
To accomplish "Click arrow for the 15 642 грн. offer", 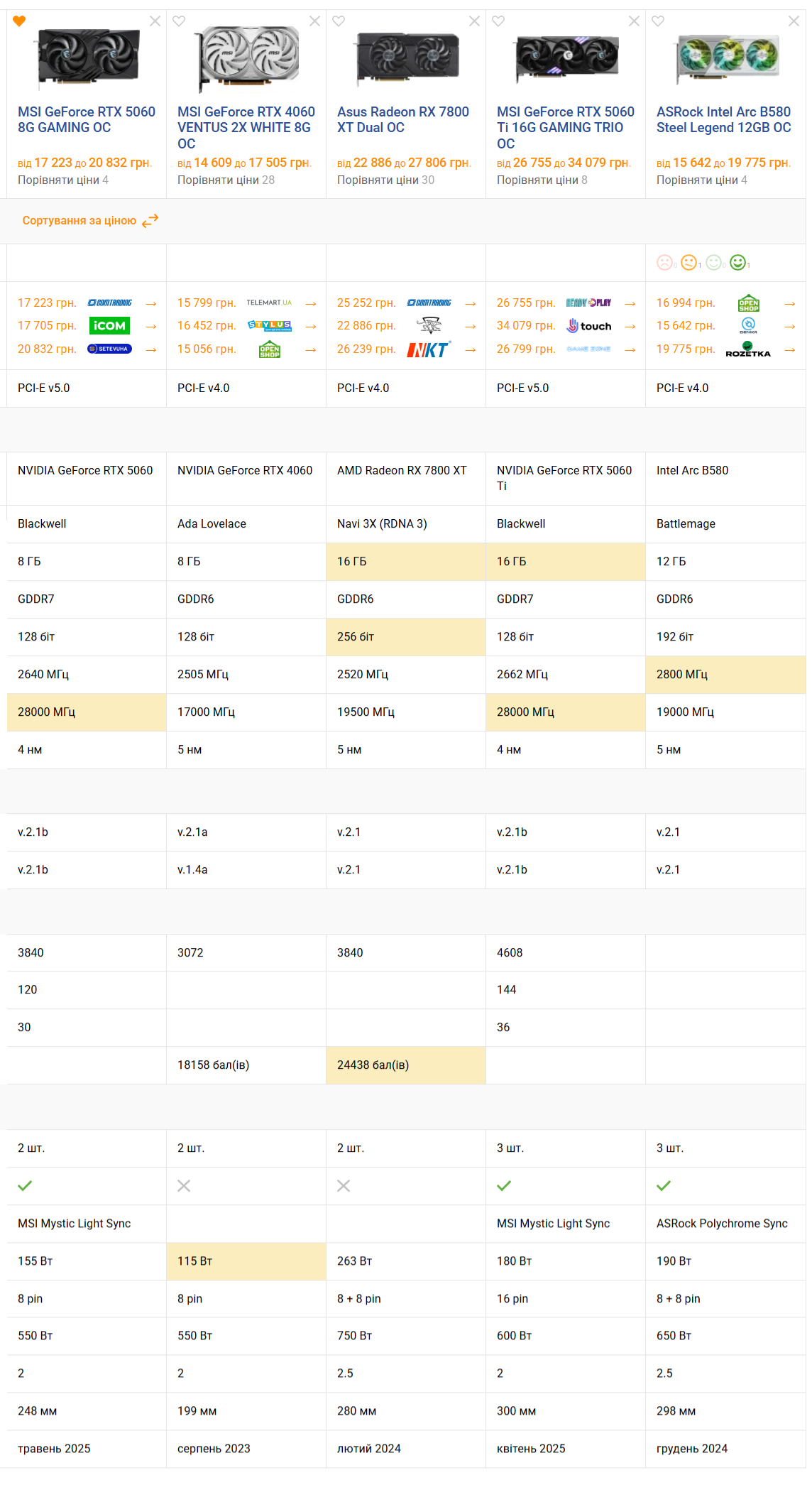I will click(790, 327).
